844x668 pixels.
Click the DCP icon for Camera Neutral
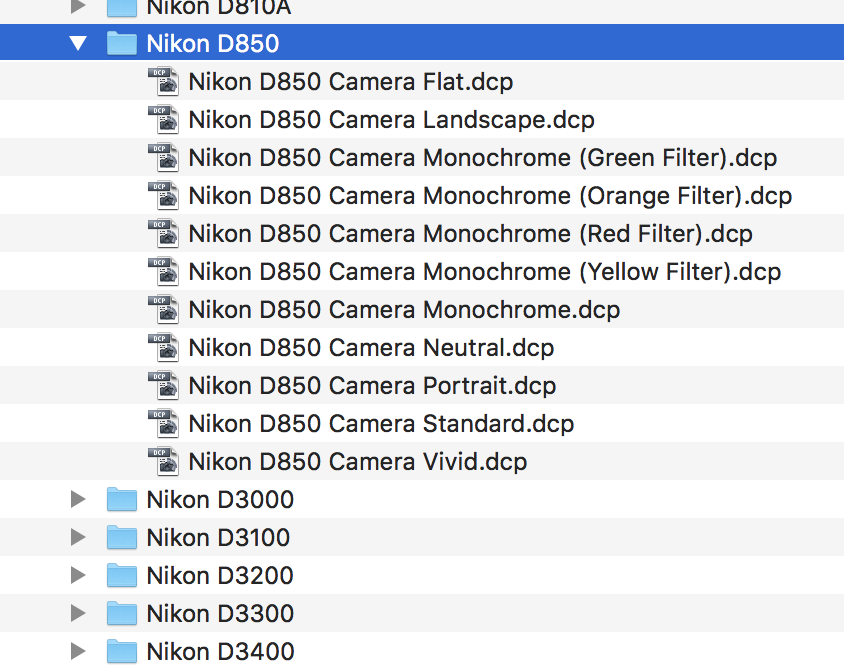(x=164, y=347)
